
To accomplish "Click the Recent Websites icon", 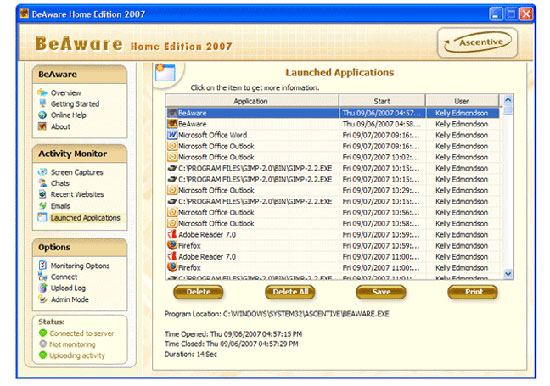I will pyautogui.click(x=42, y=194).
